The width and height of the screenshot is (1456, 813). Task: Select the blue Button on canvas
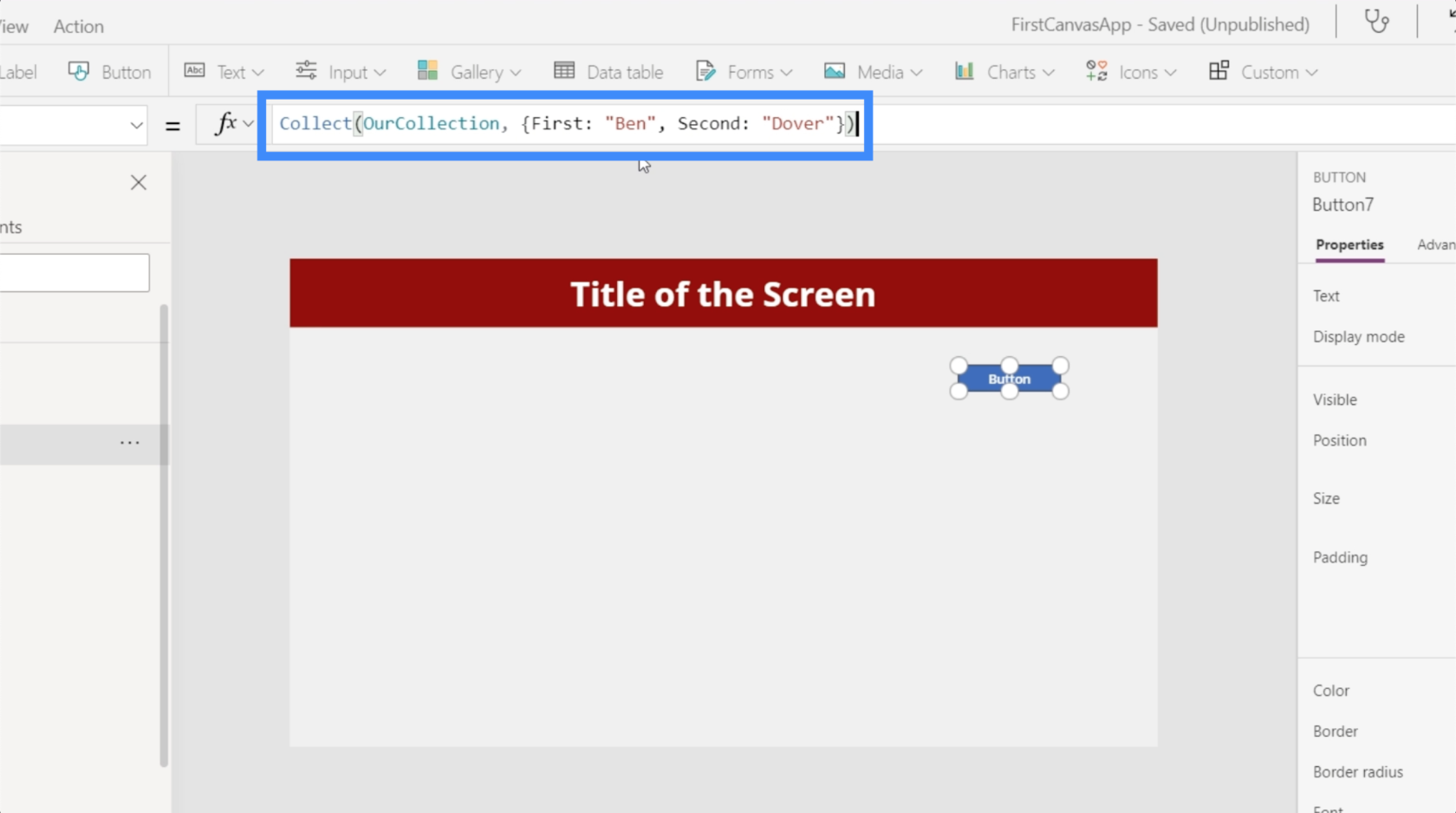pyautogui.click(x=1010, y=379)
